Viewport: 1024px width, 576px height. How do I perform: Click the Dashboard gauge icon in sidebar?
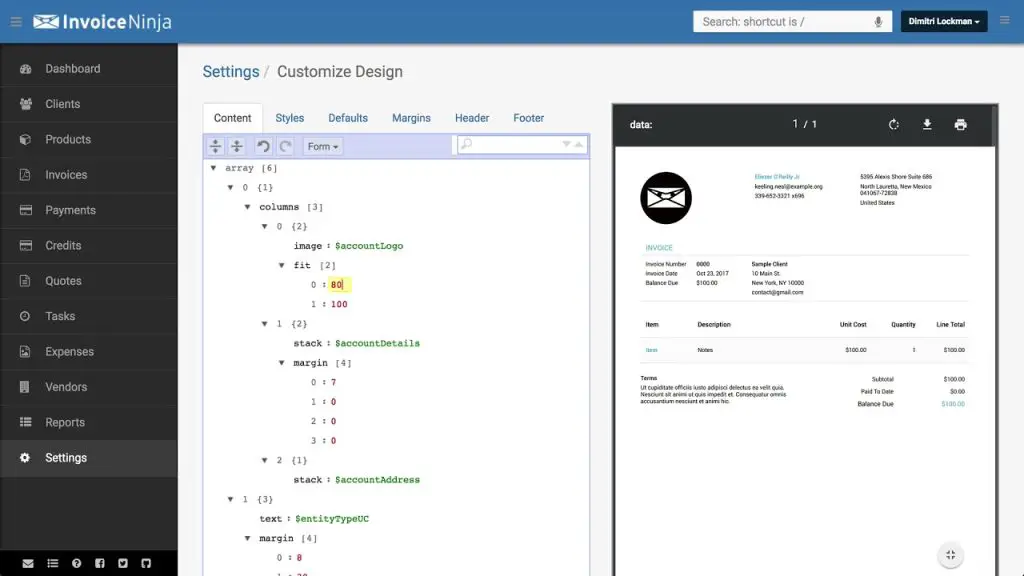(25, 69)
